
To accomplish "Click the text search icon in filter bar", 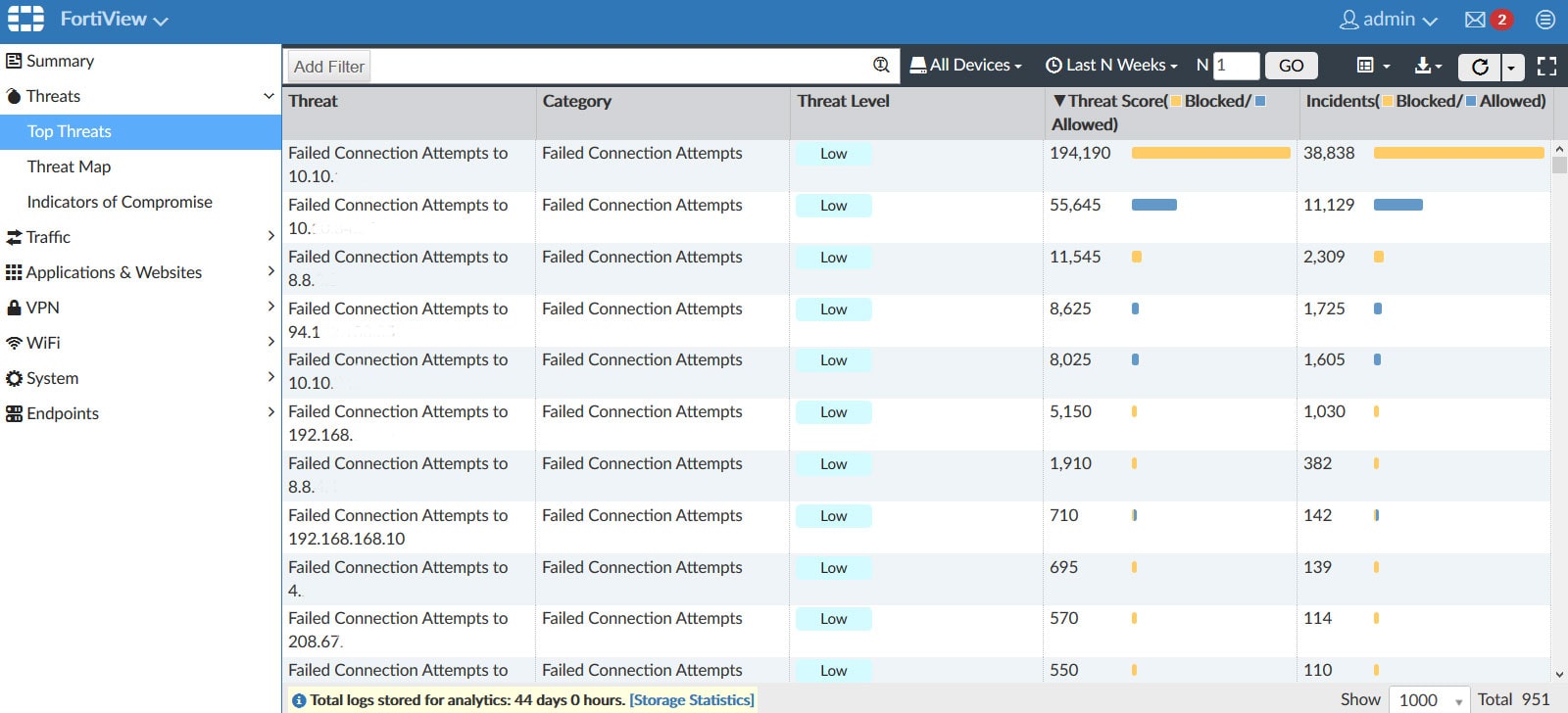I will (881, 66).
